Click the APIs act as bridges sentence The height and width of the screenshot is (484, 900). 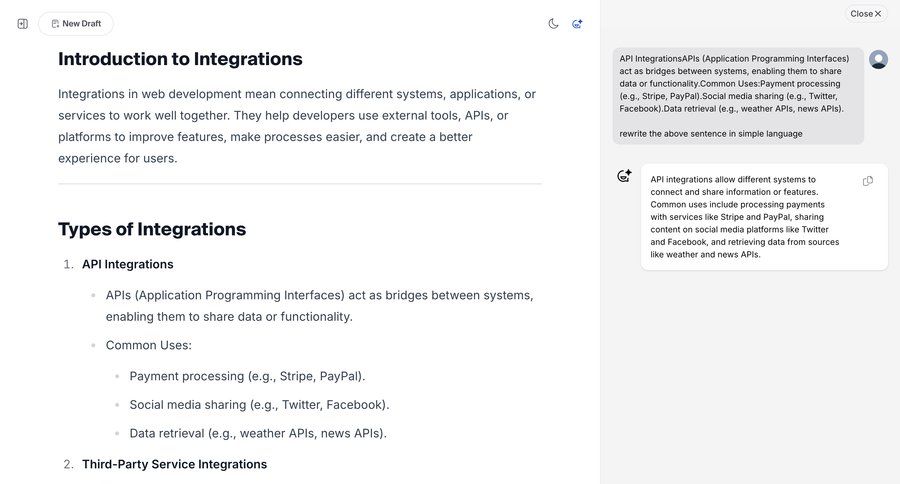[x=319, y=305]
